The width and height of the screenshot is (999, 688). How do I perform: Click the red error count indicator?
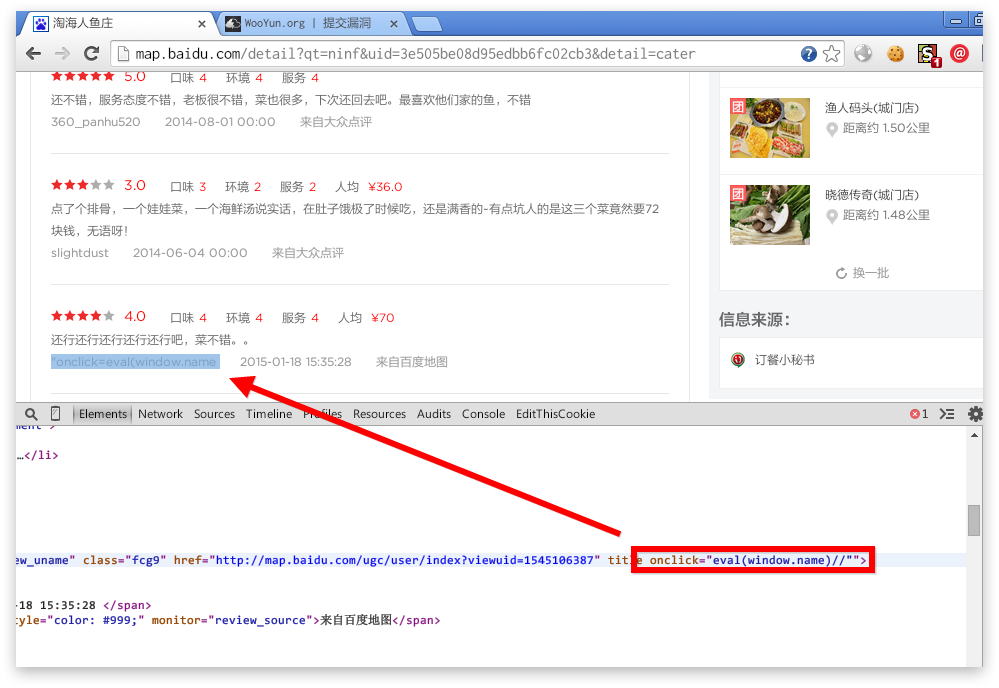pos(919,414)
